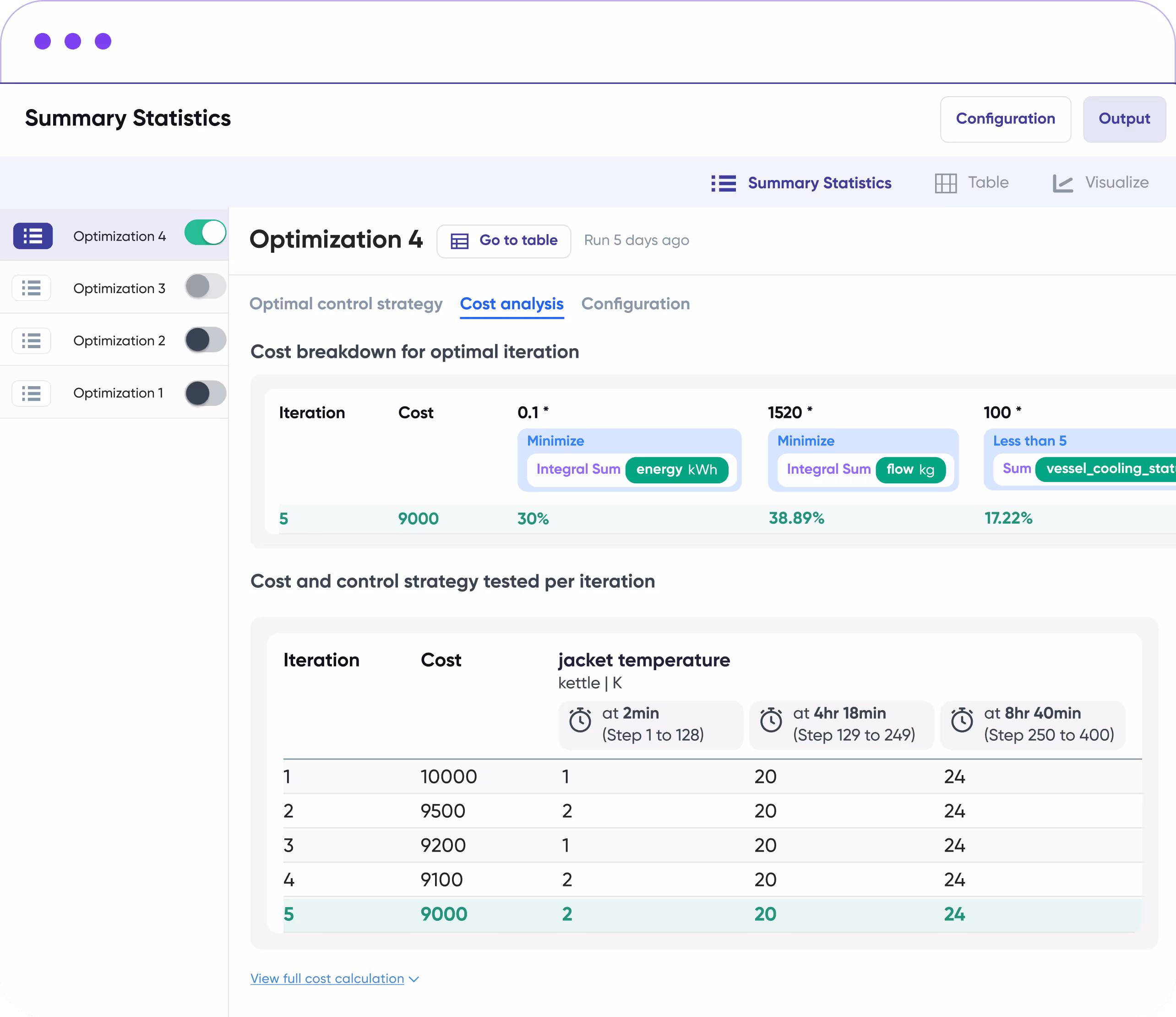The image size is (1176, 1017).
Task: Click the Summary Statistics list icon
Action: [724, 183]
